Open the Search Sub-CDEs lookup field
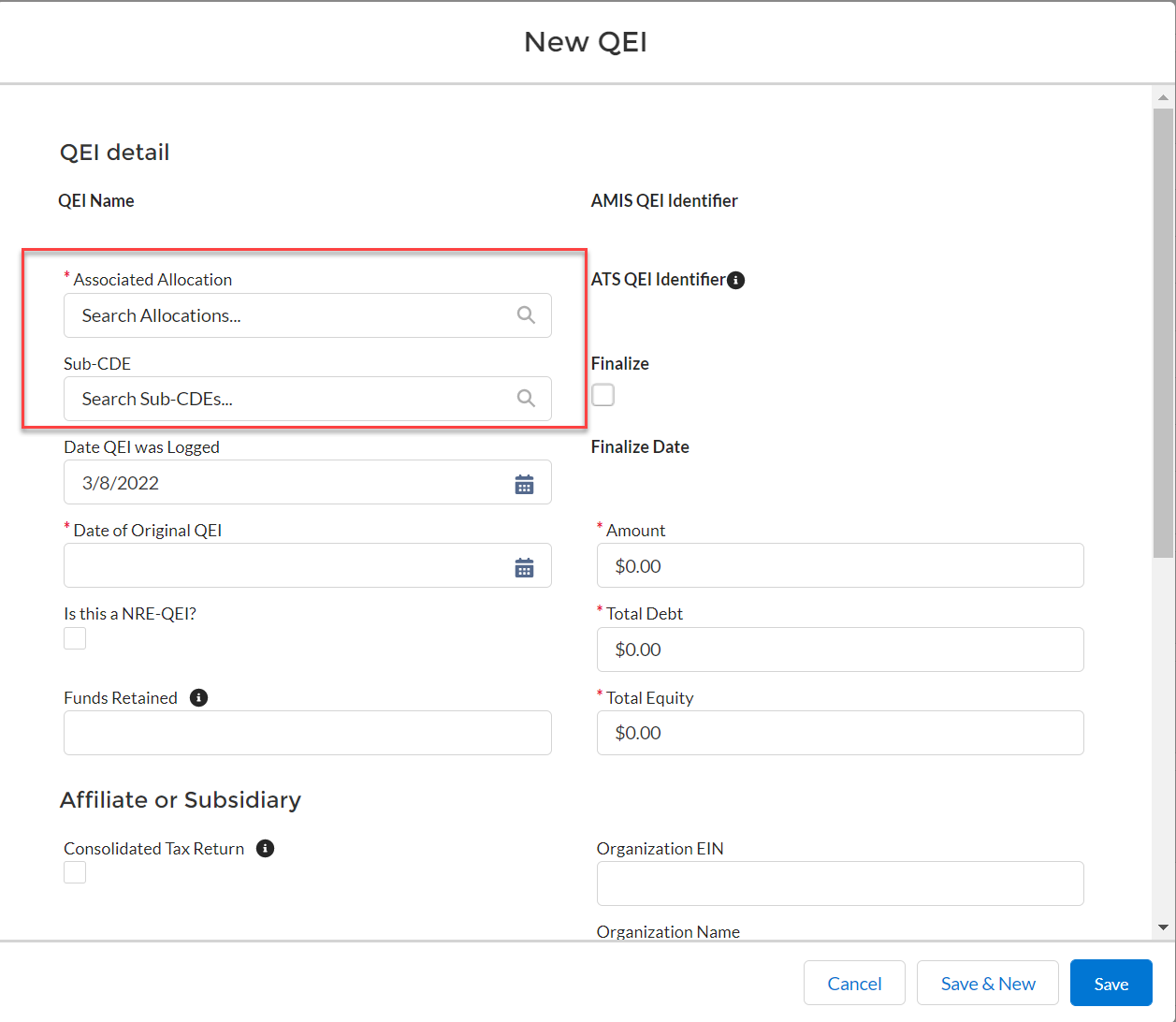 click(x=290, y=399)
